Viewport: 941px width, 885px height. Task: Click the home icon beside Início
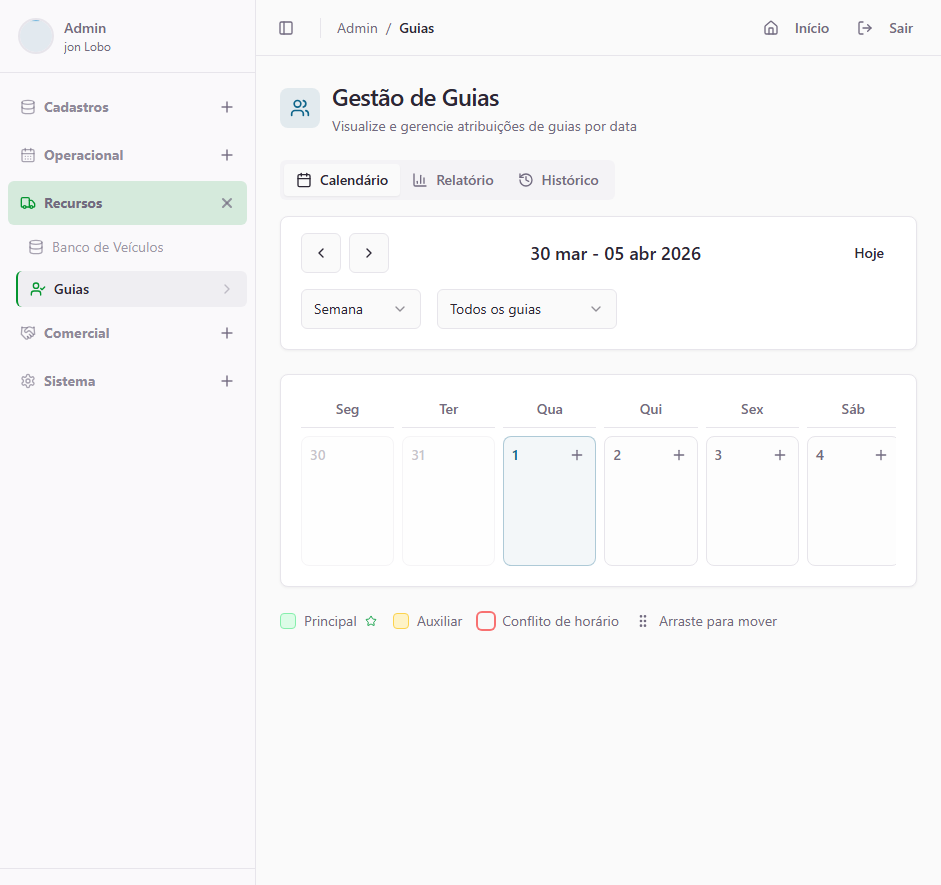point(771,28)
